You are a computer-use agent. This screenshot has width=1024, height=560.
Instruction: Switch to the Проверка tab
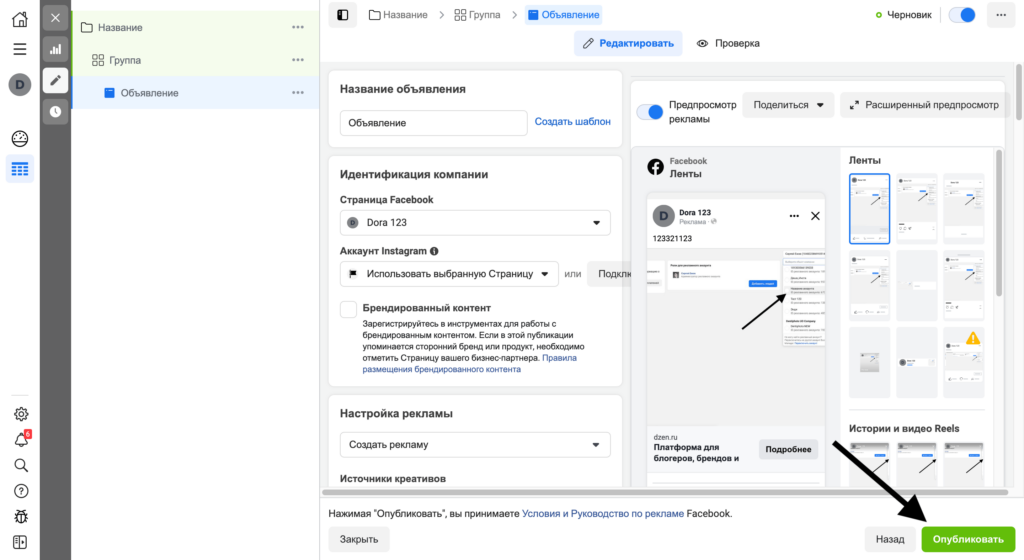tap(728, 43)
